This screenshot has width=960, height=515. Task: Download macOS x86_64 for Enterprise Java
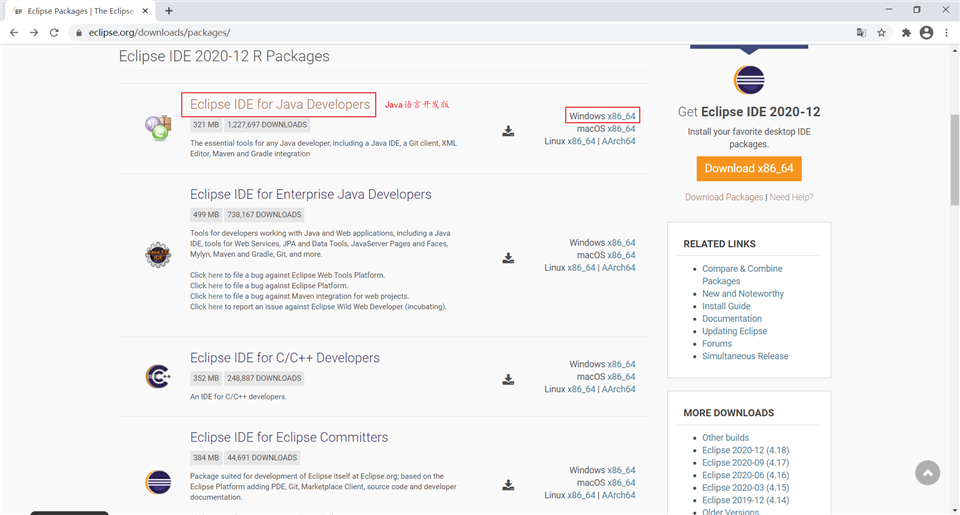(x=621, y=255)
